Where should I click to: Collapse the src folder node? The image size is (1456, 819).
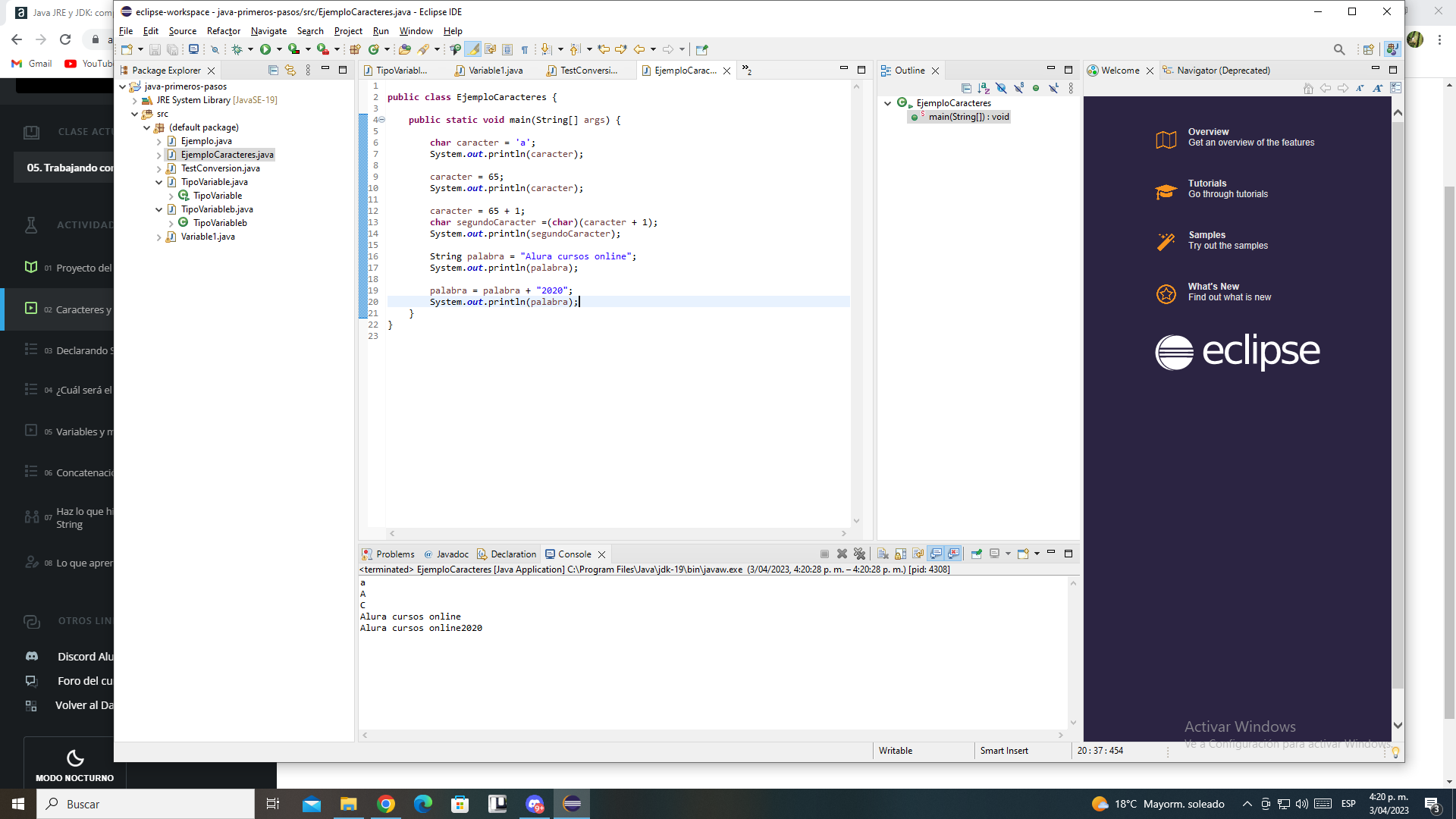(x=134, y=114)
